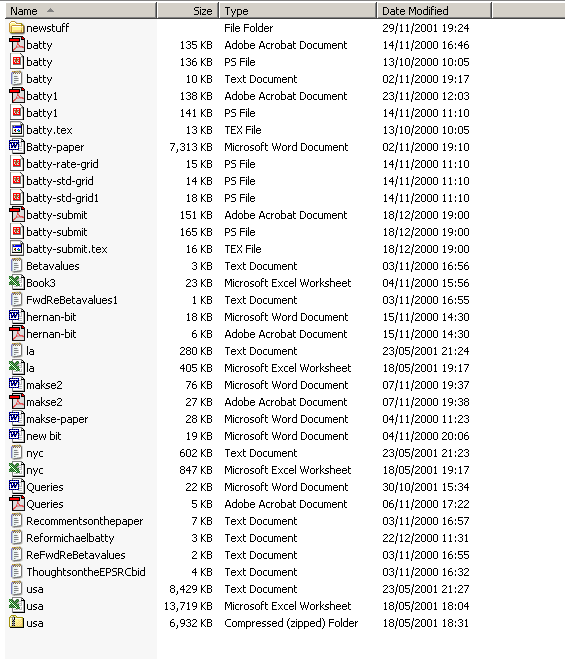This screenshot has width=565, height=659.
Task: Sort files by the Size column header
Action: (x=187, y=11)
